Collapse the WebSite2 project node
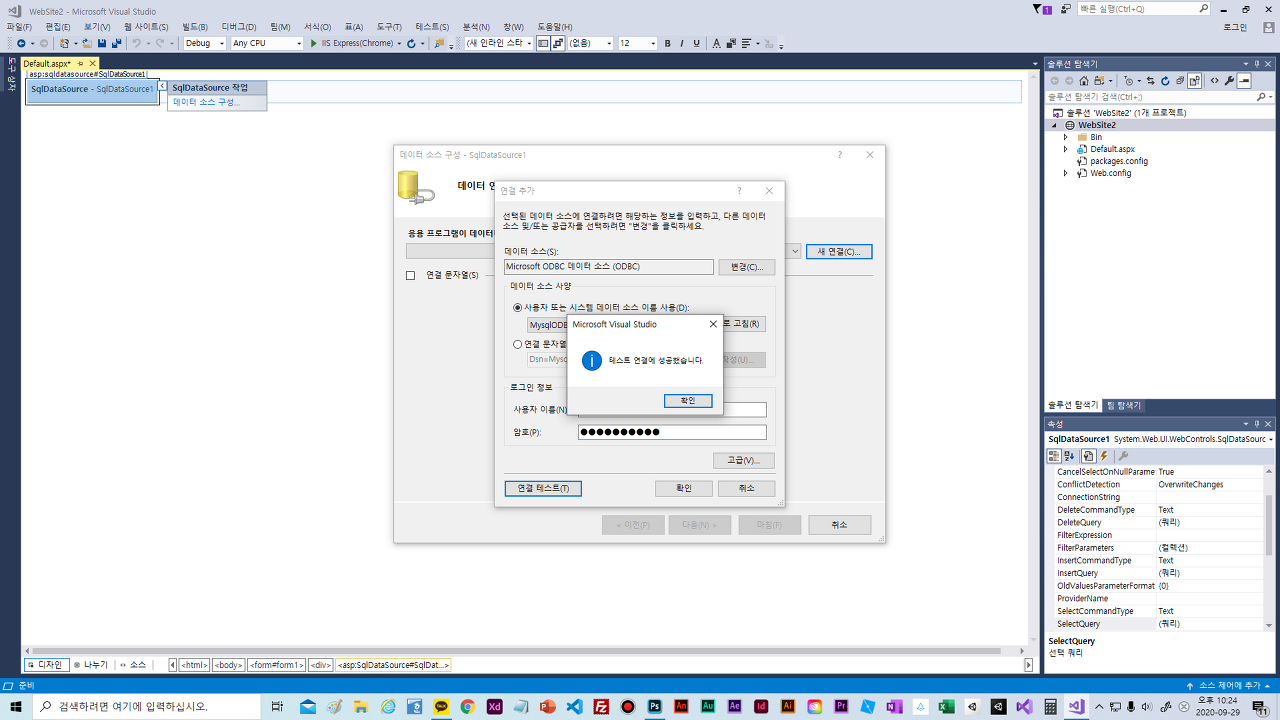Viewport: 1280px width, 720px height. pyautogui.click(x=1054, y=125)
